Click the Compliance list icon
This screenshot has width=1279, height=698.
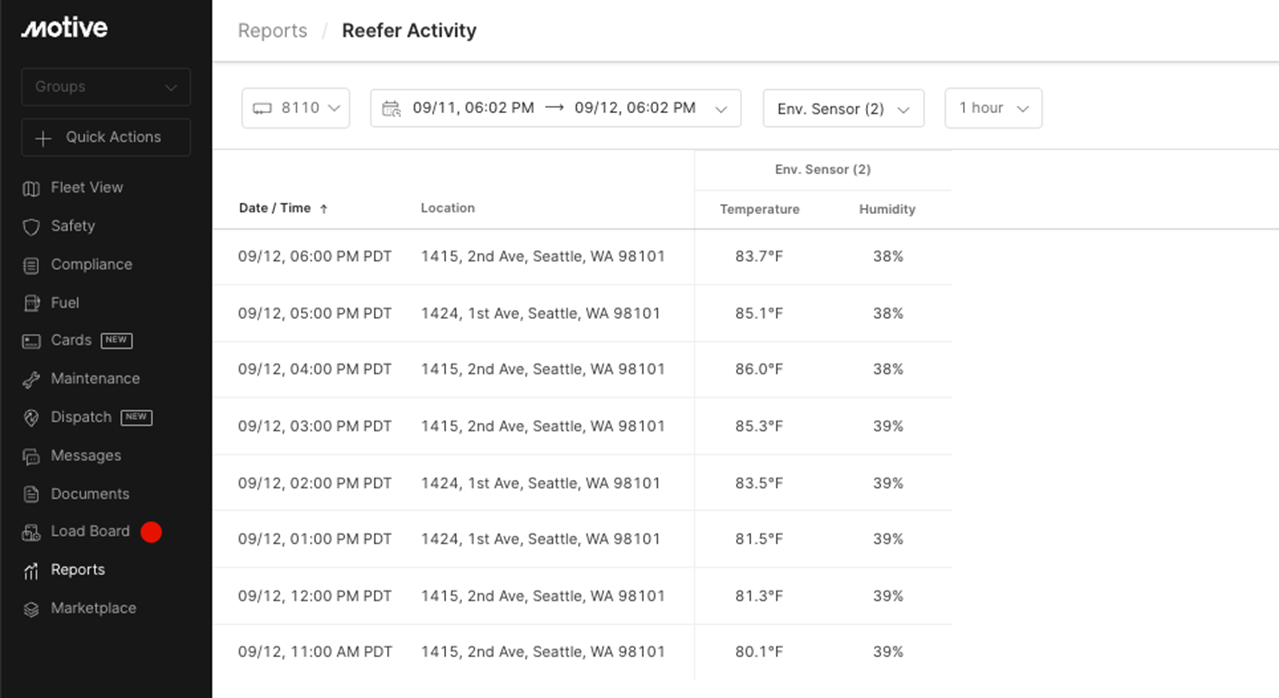tap(31, 265)
